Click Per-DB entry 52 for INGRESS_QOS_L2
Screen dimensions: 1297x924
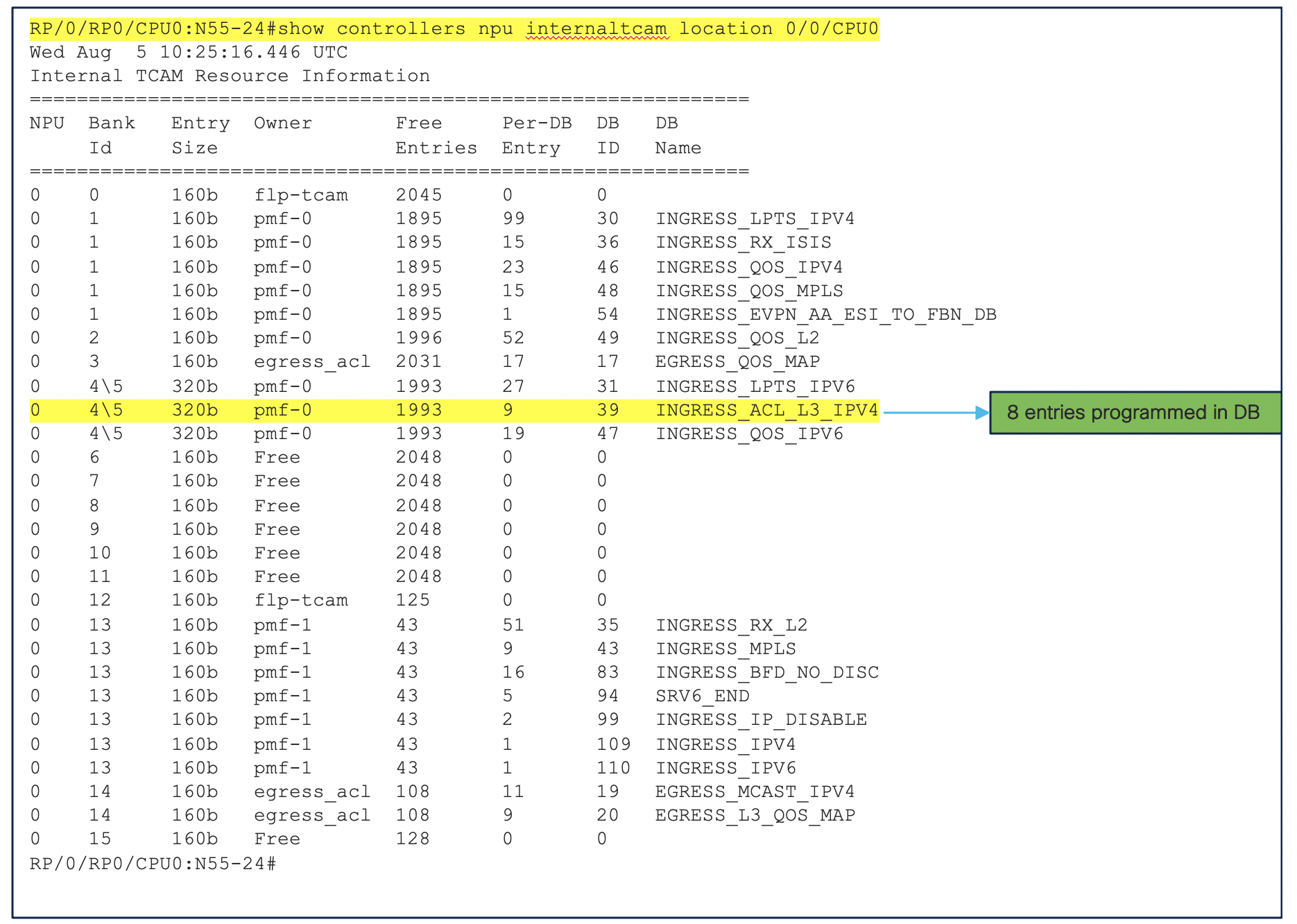513,339
